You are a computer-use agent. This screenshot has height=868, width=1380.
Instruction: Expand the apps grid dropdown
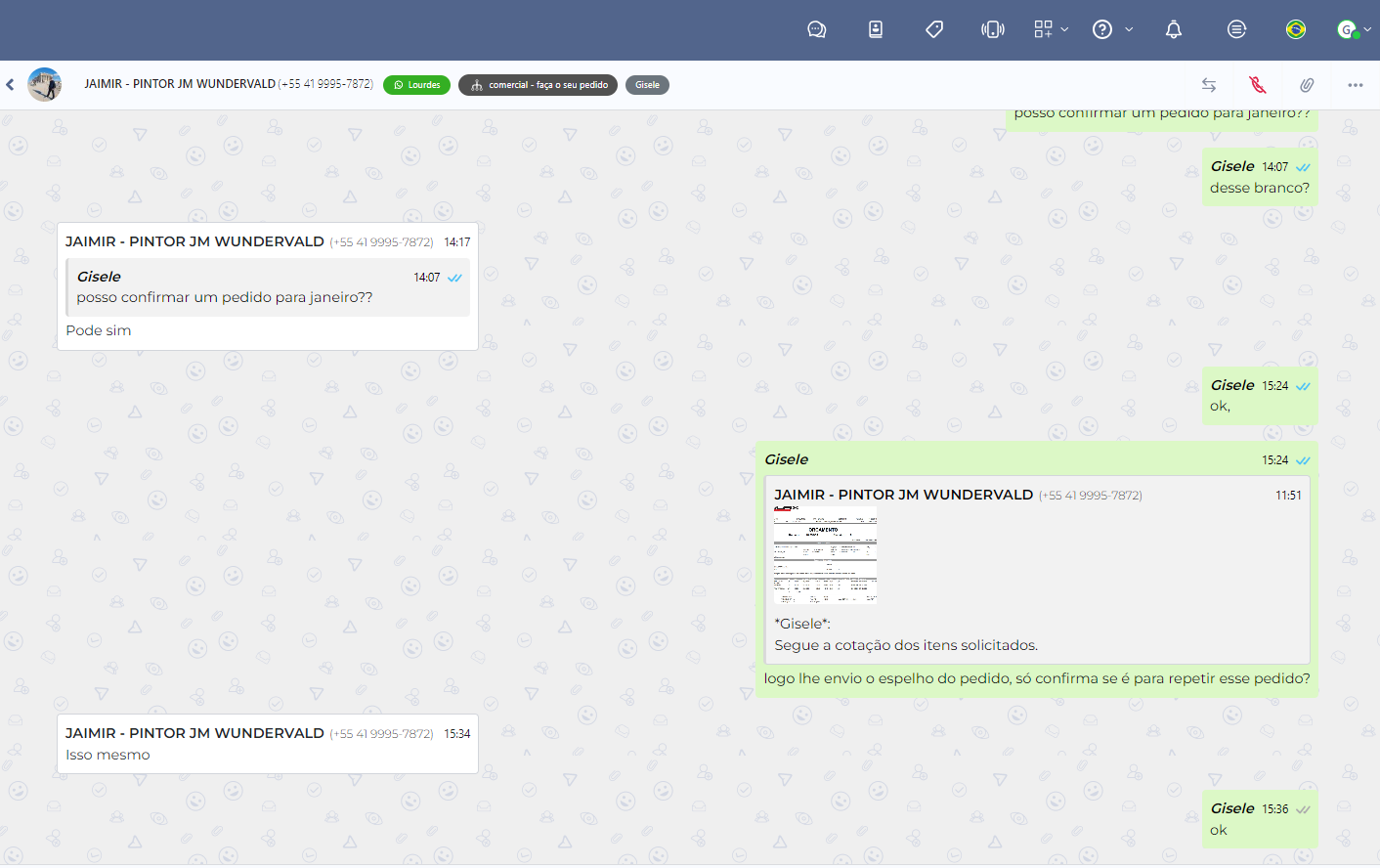(1051, 29)
